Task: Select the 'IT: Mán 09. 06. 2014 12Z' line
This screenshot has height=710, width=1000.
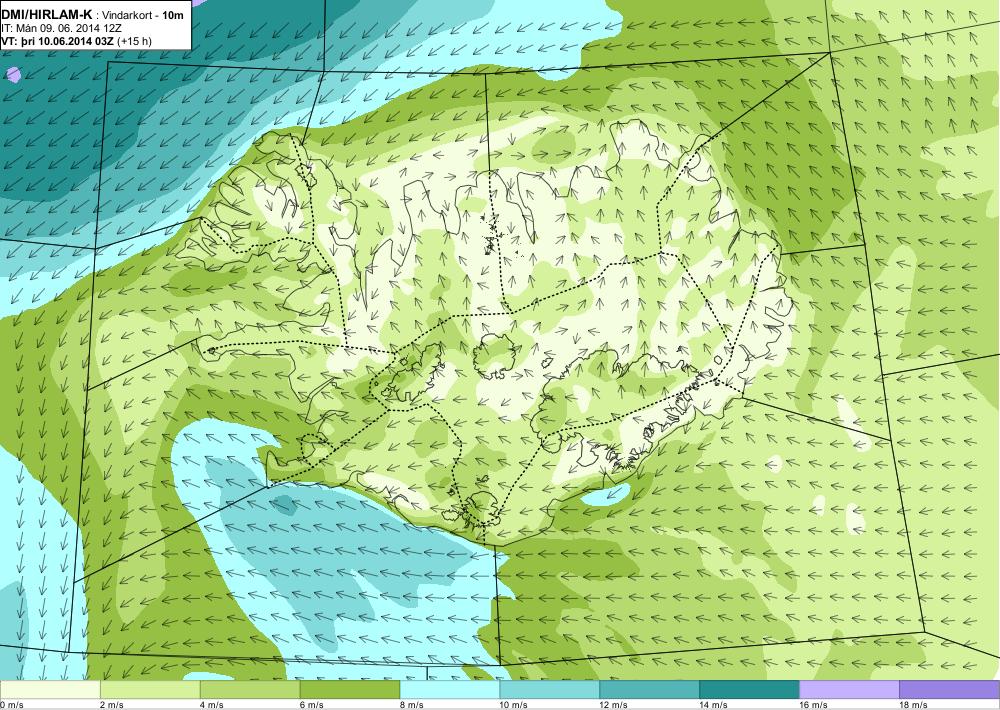Action: pyautogui.click(x=61, y=29)
